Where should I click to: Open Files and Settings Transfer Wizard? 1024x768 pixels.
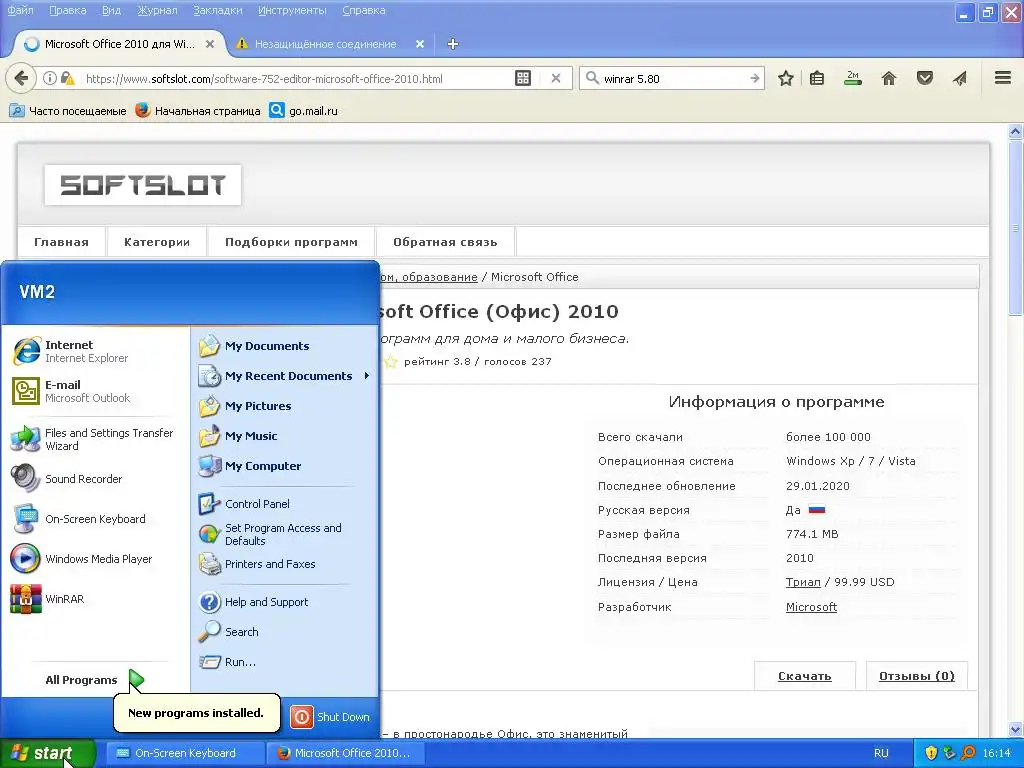click(93, 440)
